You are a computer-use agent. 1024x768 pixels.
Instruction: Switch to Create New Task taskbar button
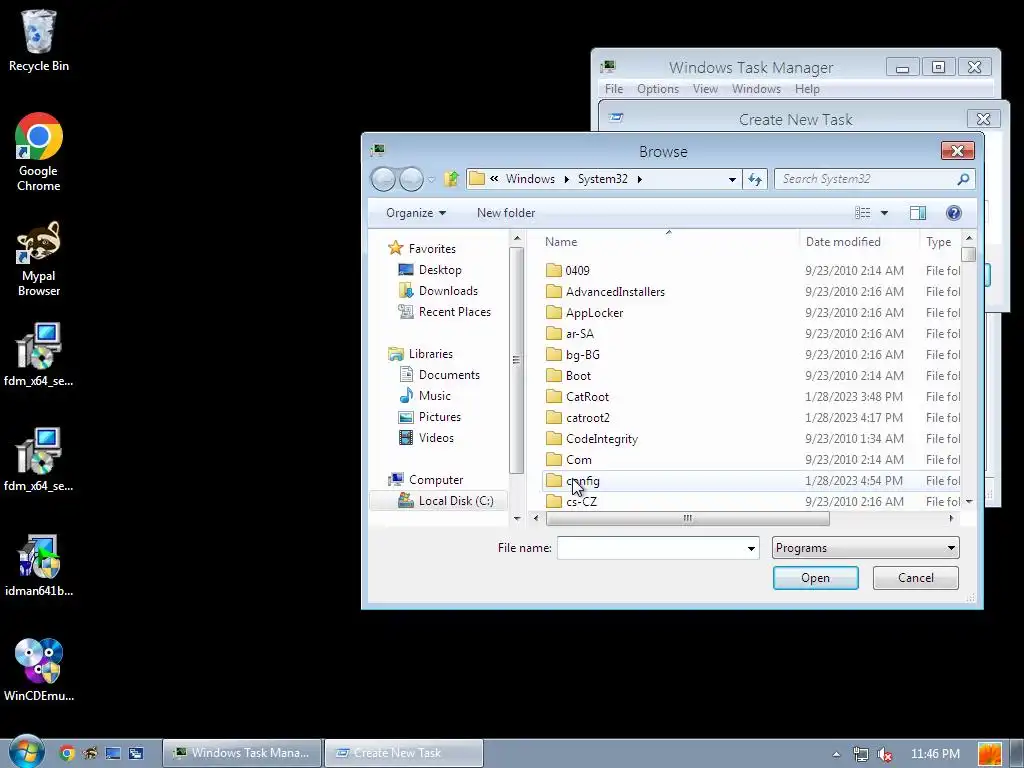pos(404,753)
